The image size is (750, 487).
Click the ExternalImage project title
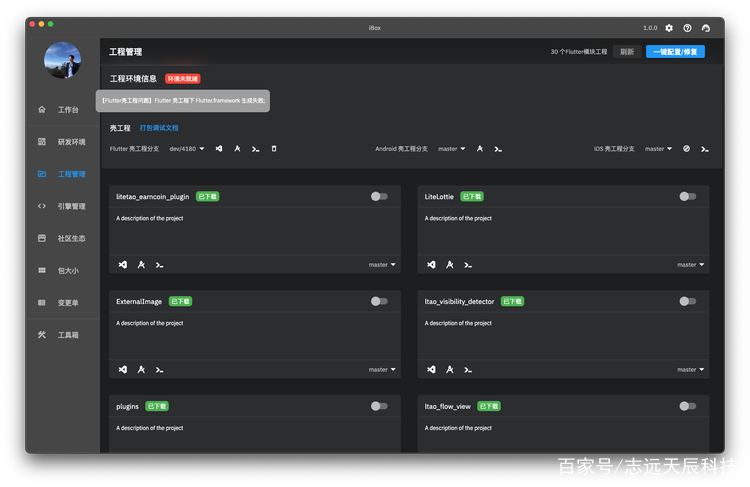[139, 301]
